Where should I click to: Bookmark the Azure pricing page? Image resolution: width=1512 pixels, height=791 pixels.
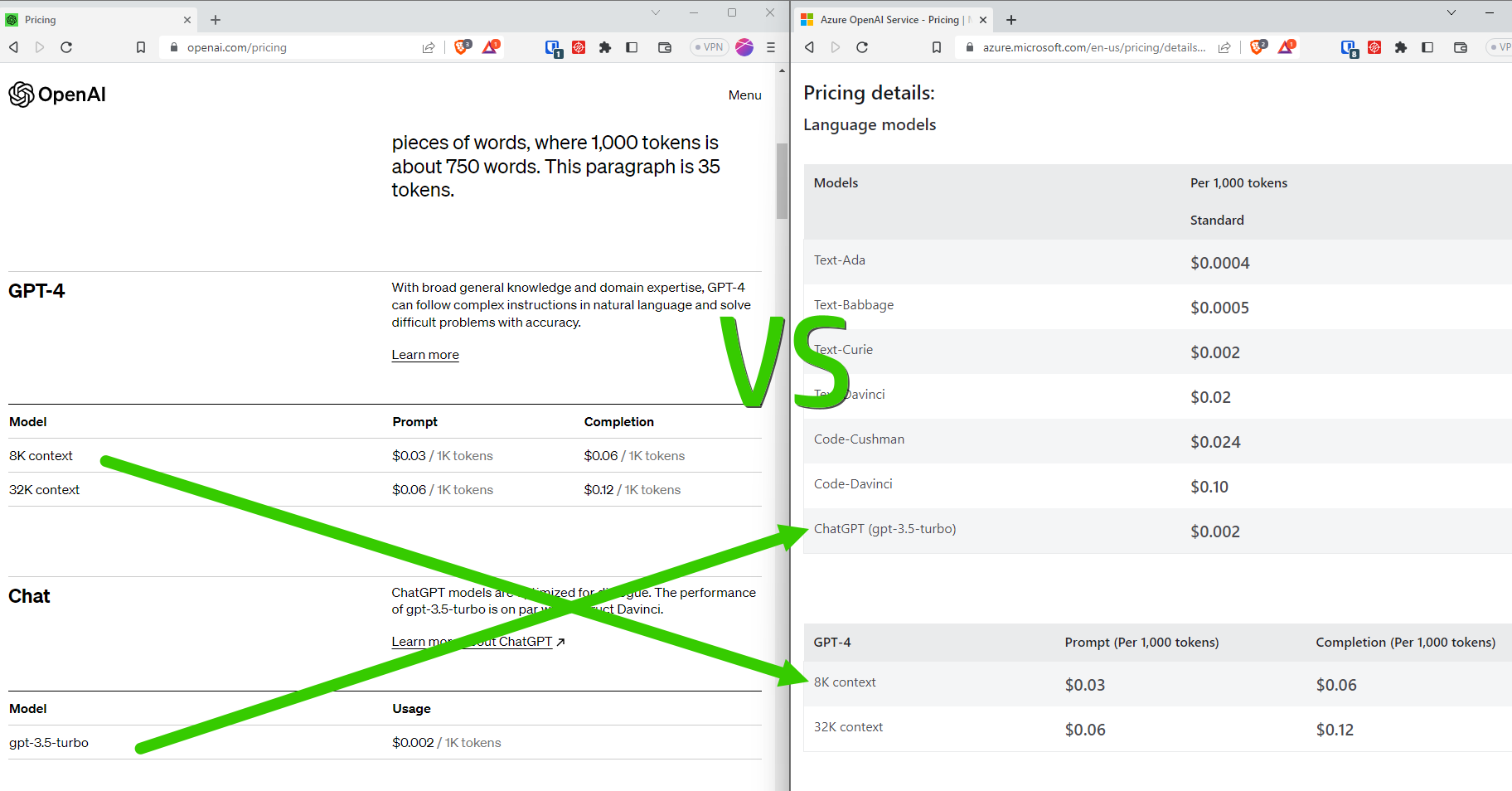coord(937,47)
